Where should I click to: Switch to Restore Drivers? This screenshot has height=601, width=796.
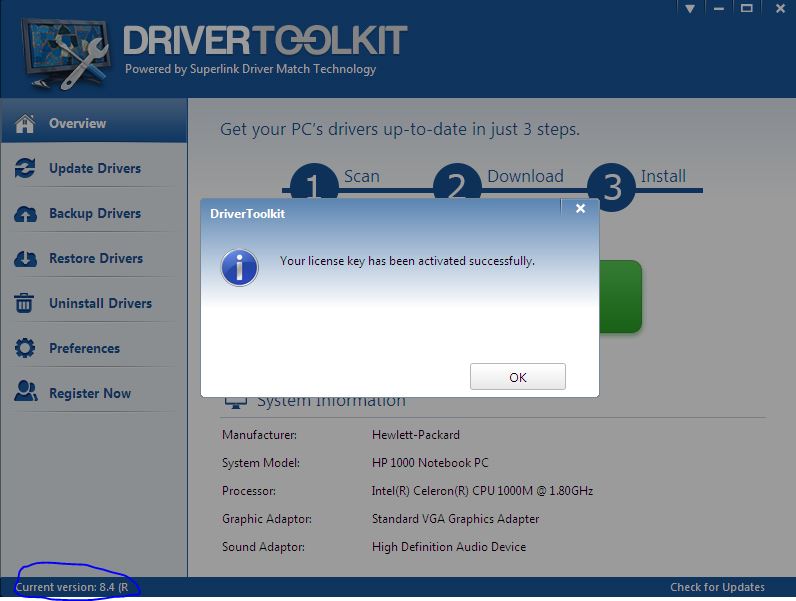(x=94, y=258)
